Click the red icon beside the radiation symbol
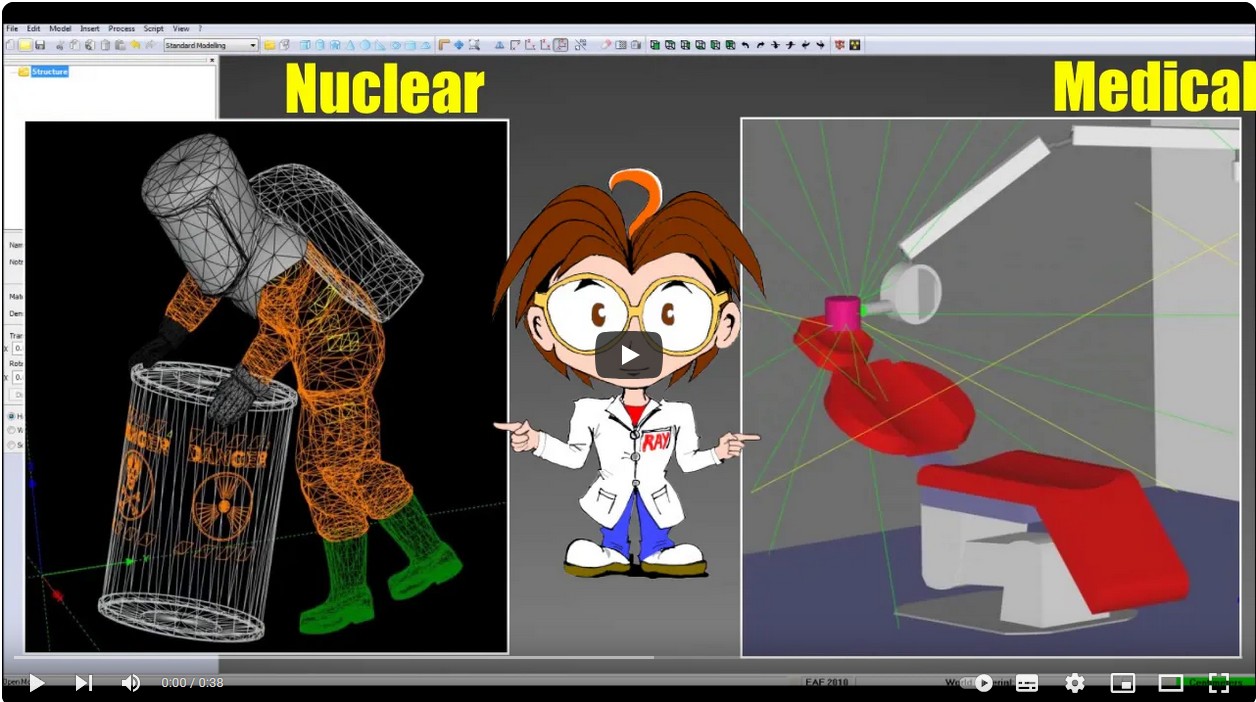 (839, 45)
